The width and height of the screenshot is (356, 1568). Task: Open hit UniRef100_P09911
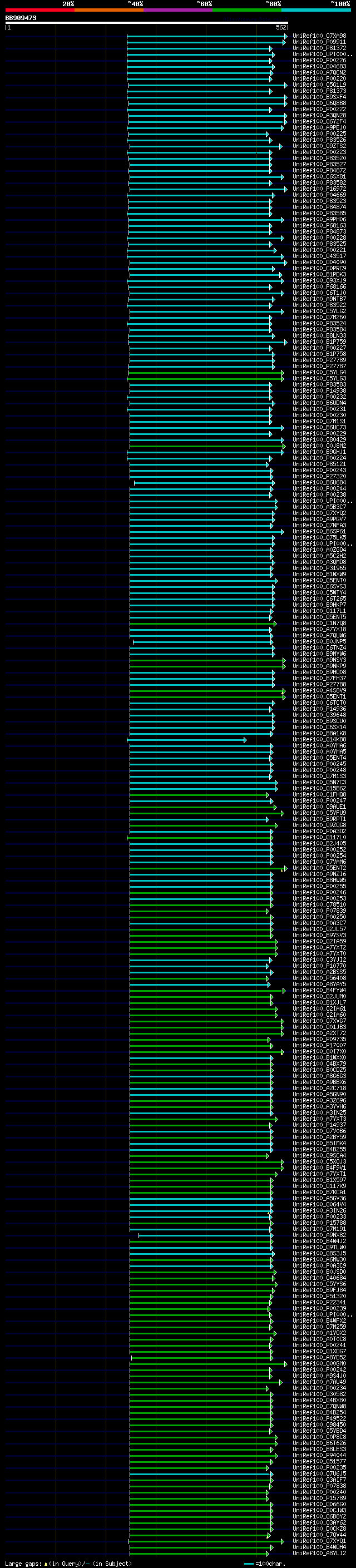pyautogui.click(x=319, y=42)
